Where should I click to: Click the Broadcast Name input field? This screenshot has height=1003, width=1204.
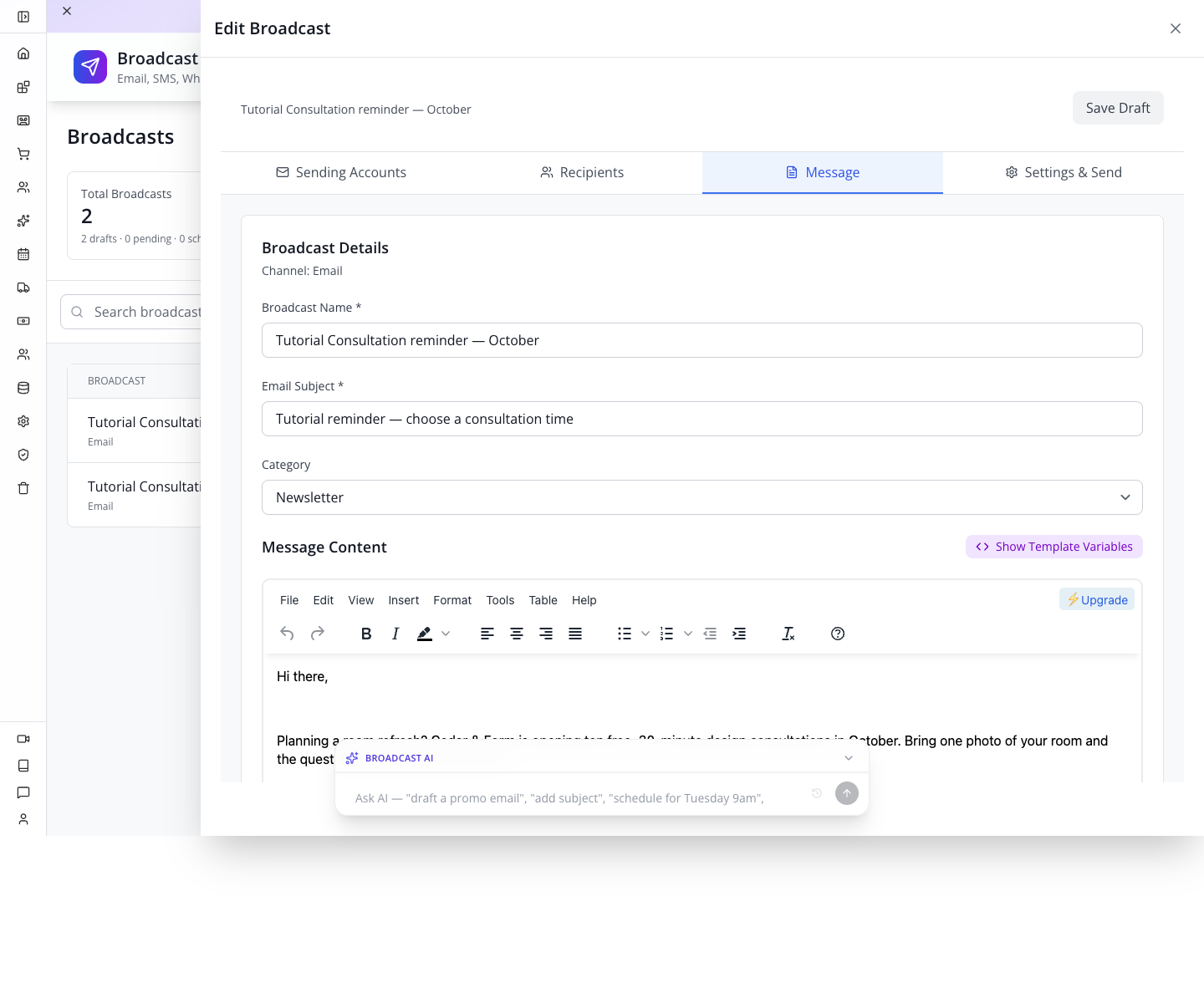[702, 340]
